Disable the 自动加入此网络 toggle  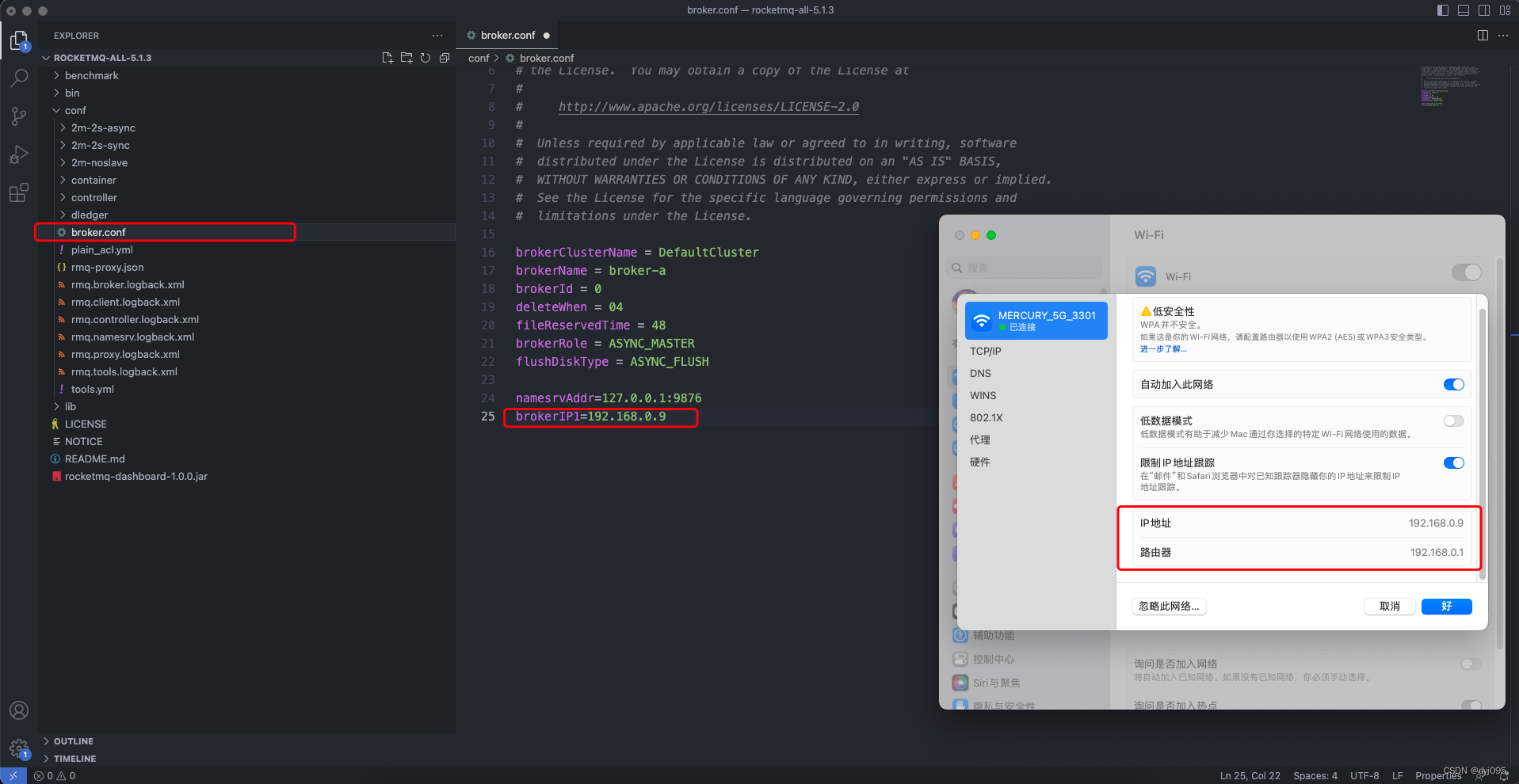[x=1454, y=384]
